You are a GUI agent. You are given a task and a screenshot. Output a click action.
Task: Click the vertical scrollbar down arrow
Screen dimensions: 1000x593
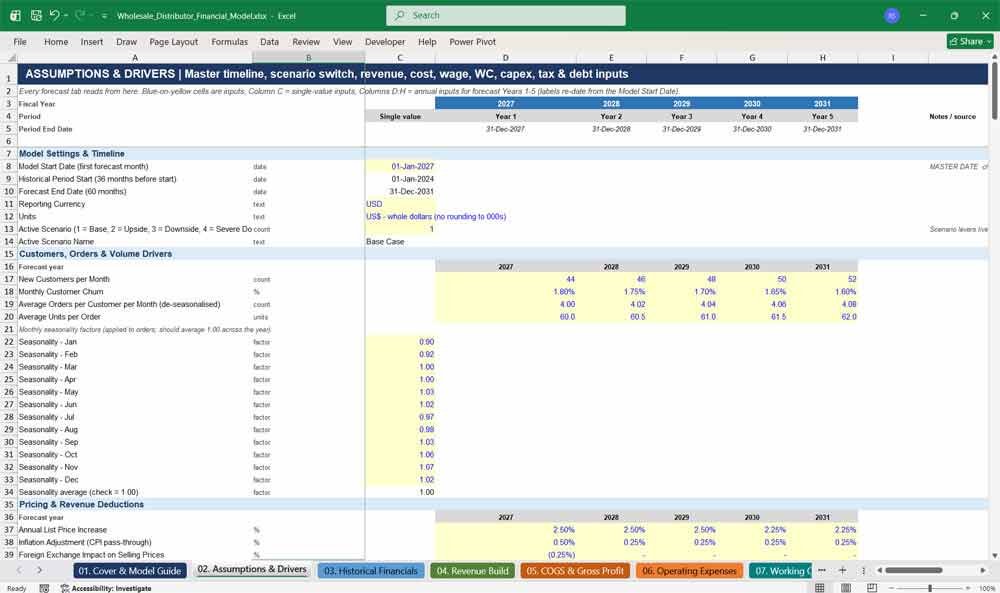point(994,555)
